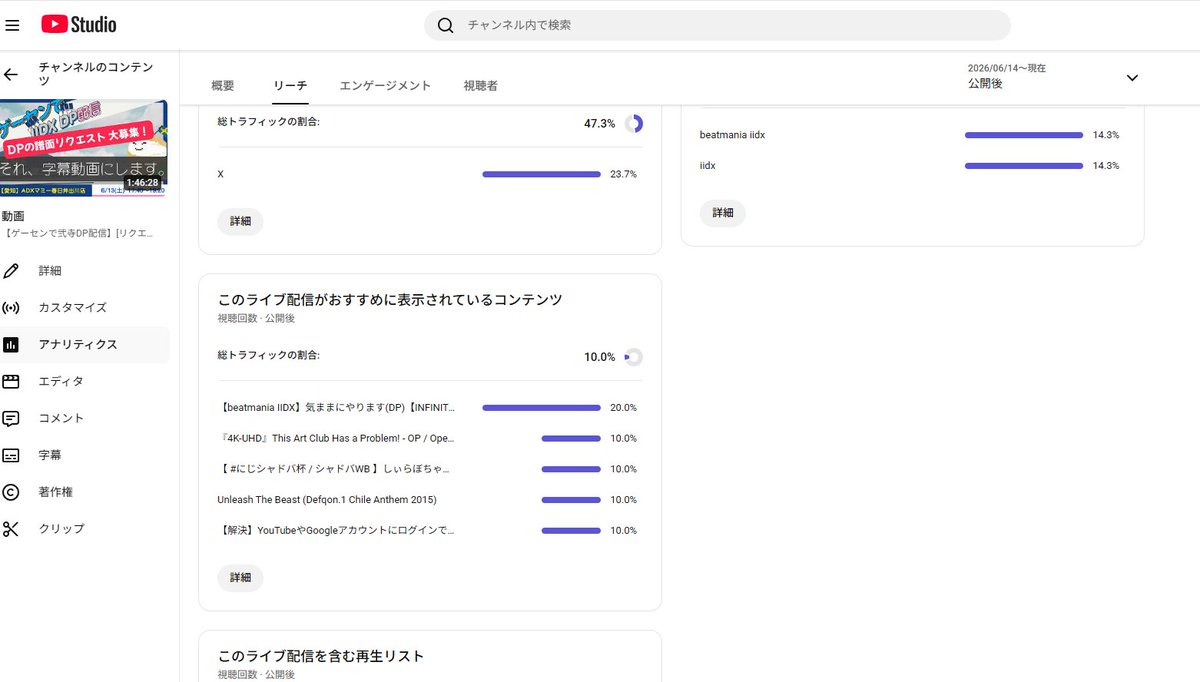
Task: Click the 47.3% total traffic value
Action: tap(600, 123)
